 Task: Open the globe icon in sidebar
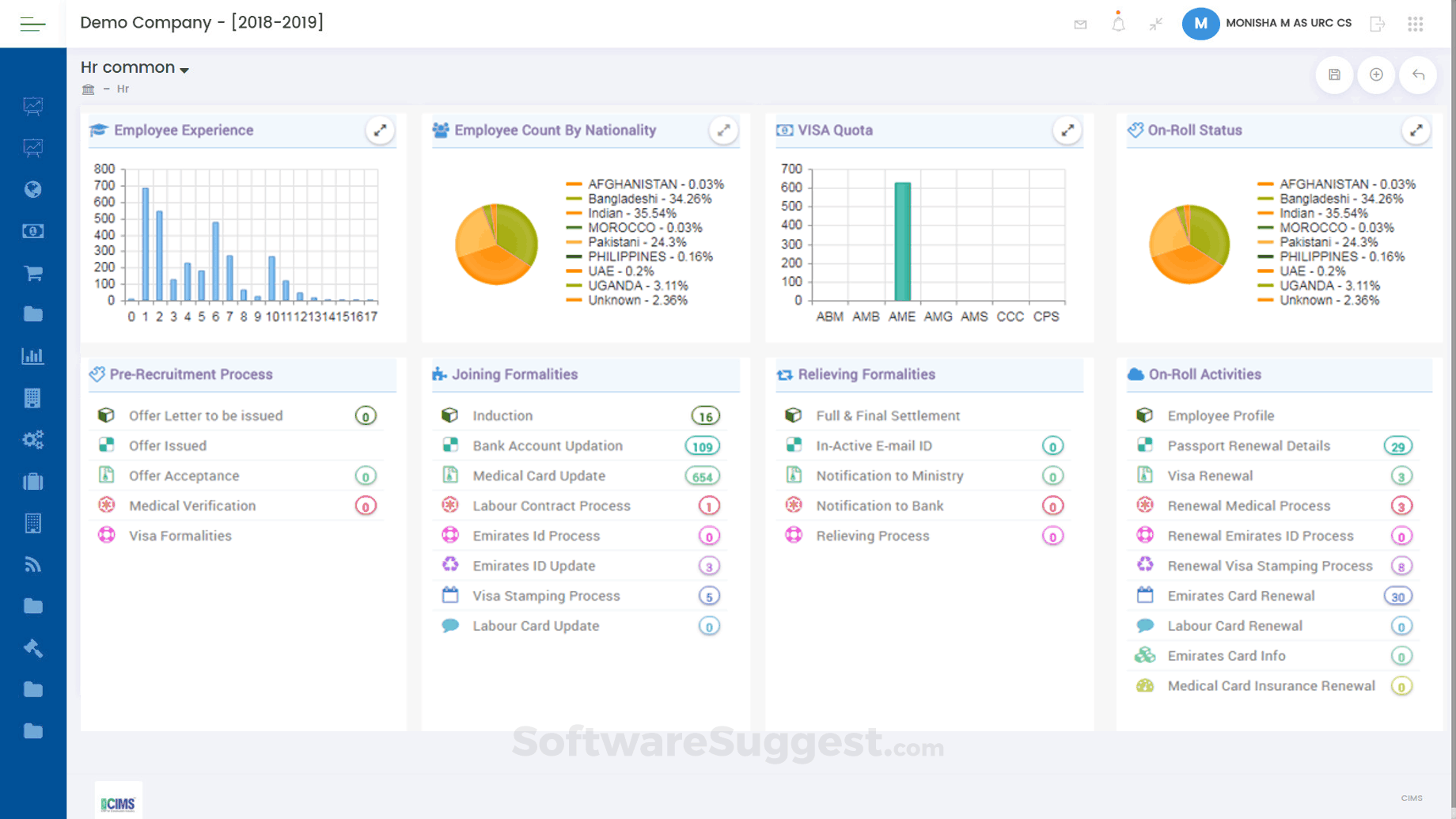[32, 190]
